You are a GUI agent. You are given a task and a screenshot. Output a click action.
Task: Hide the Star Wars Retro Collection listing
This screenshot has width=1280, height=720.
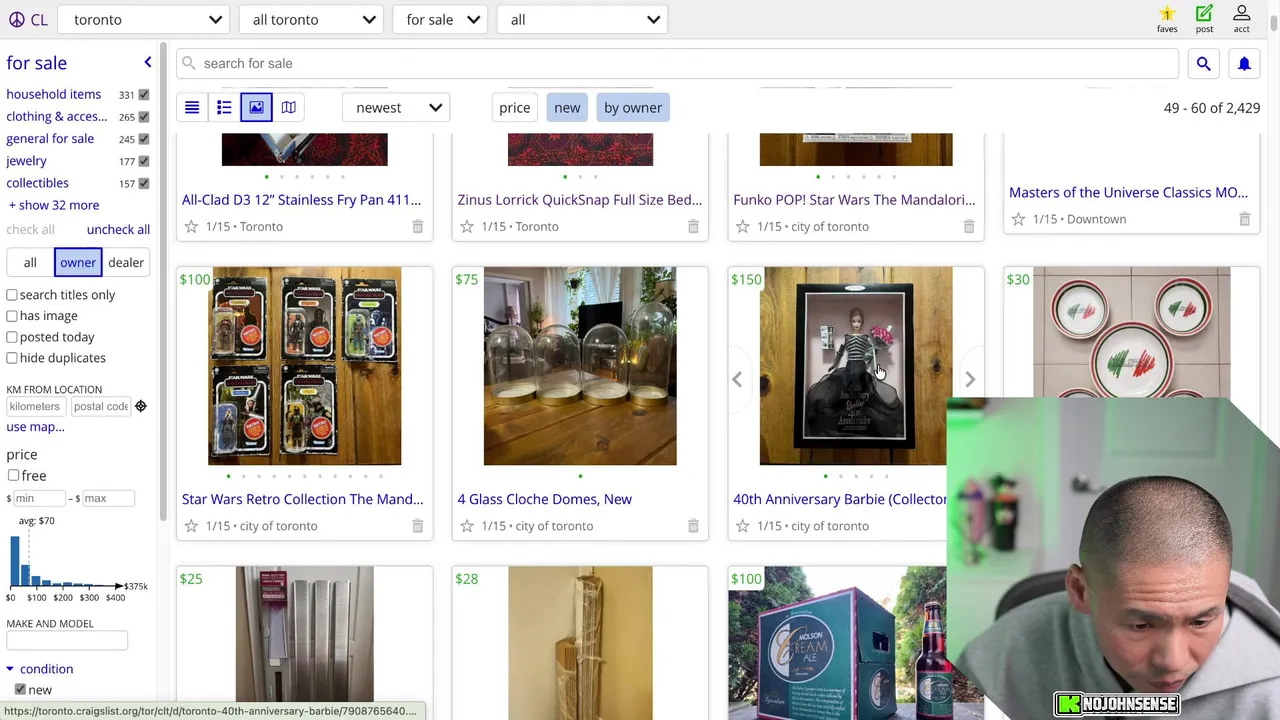coord(417,526)
